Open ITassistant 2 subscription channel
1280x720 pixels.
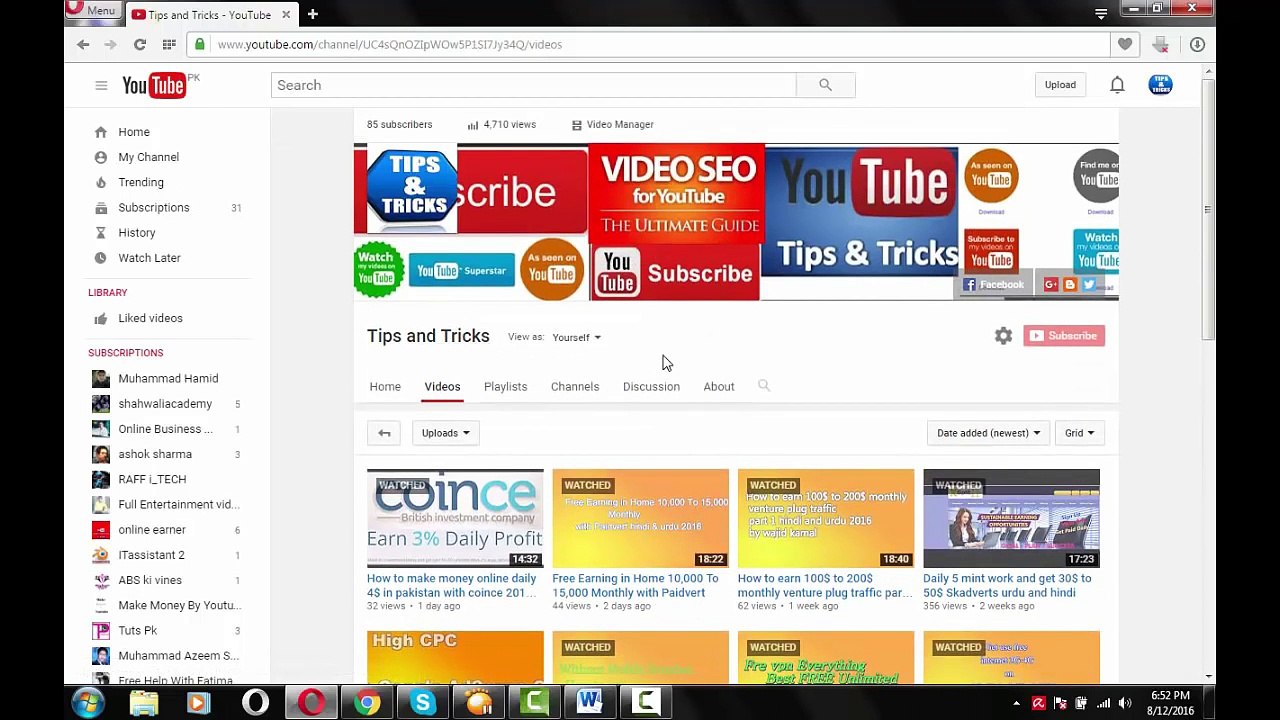151,555
